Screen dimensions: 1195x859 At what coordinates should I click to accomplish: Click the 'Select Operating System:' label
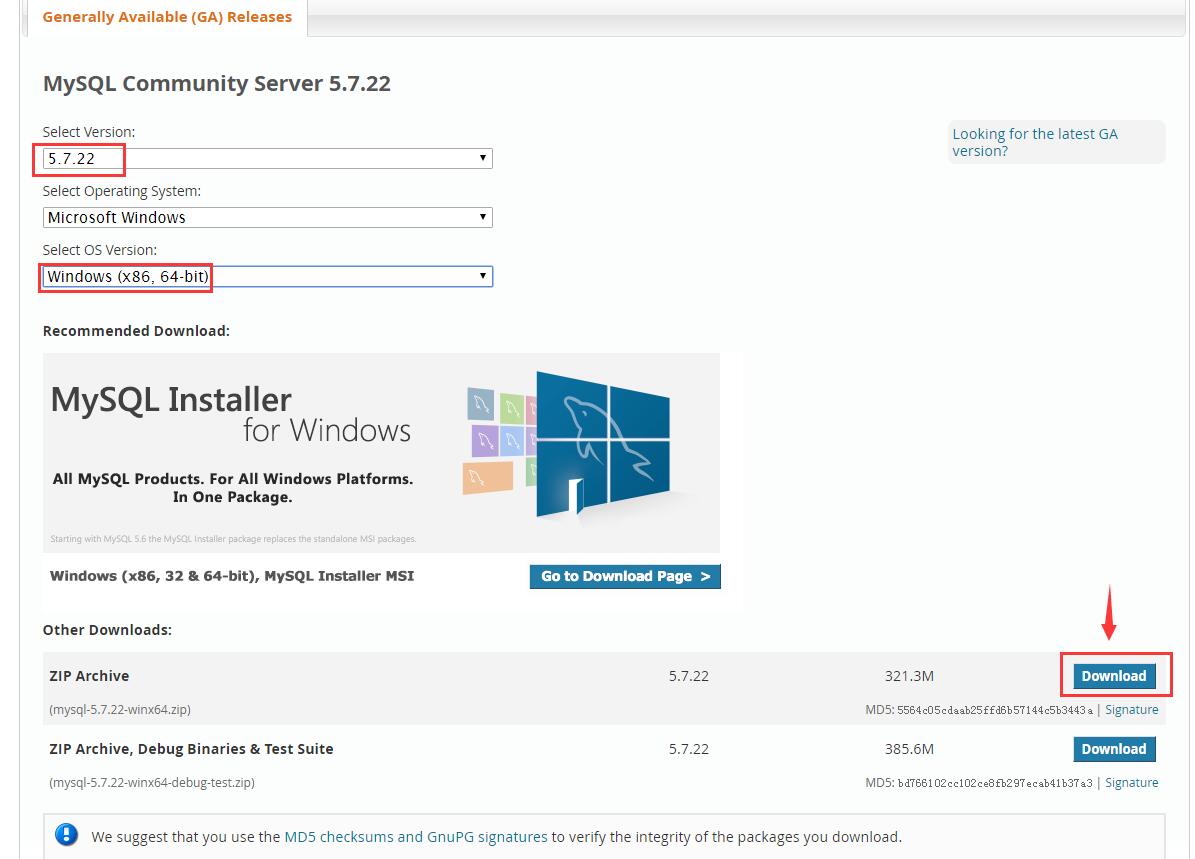coord(122,191)
